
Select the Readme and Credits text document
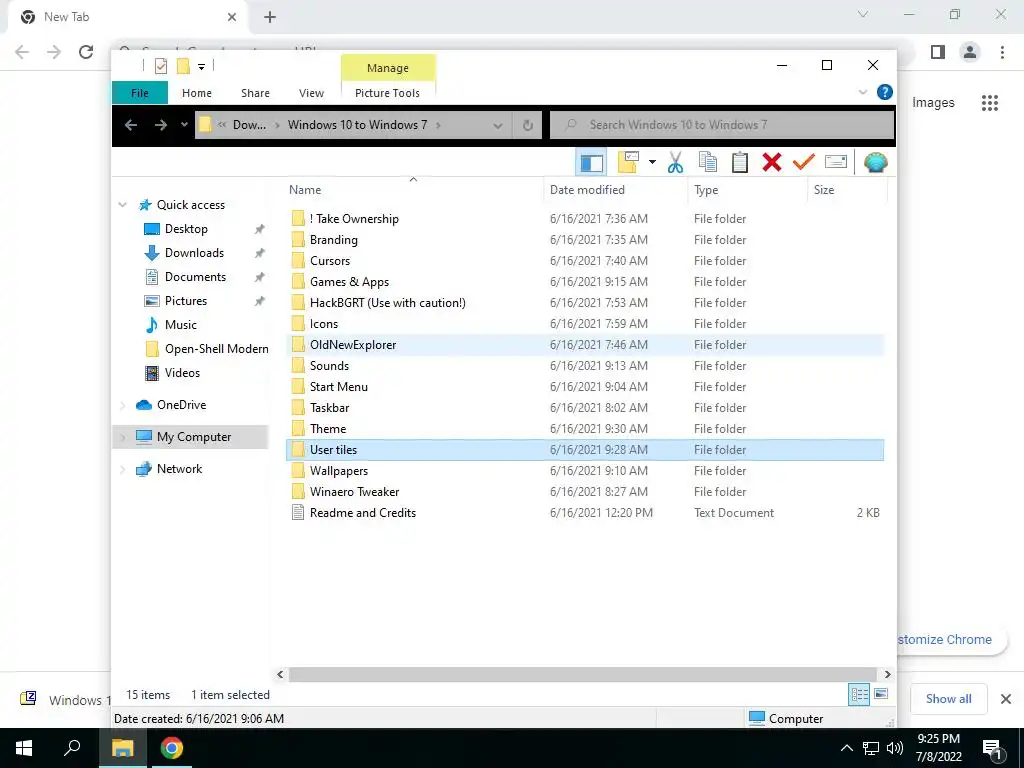click(x=584, y=513)
